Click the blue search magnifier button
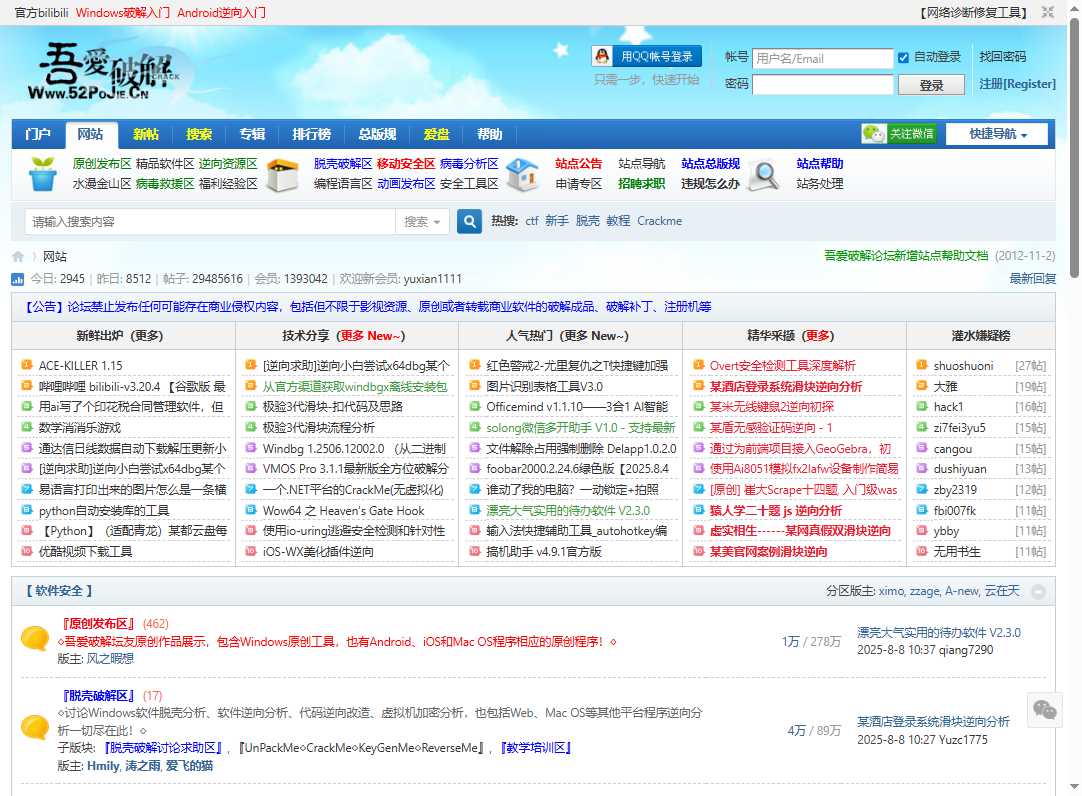The width and height of the screenshot is (1082, 796). pyautogui.click(x=469, y=221)
